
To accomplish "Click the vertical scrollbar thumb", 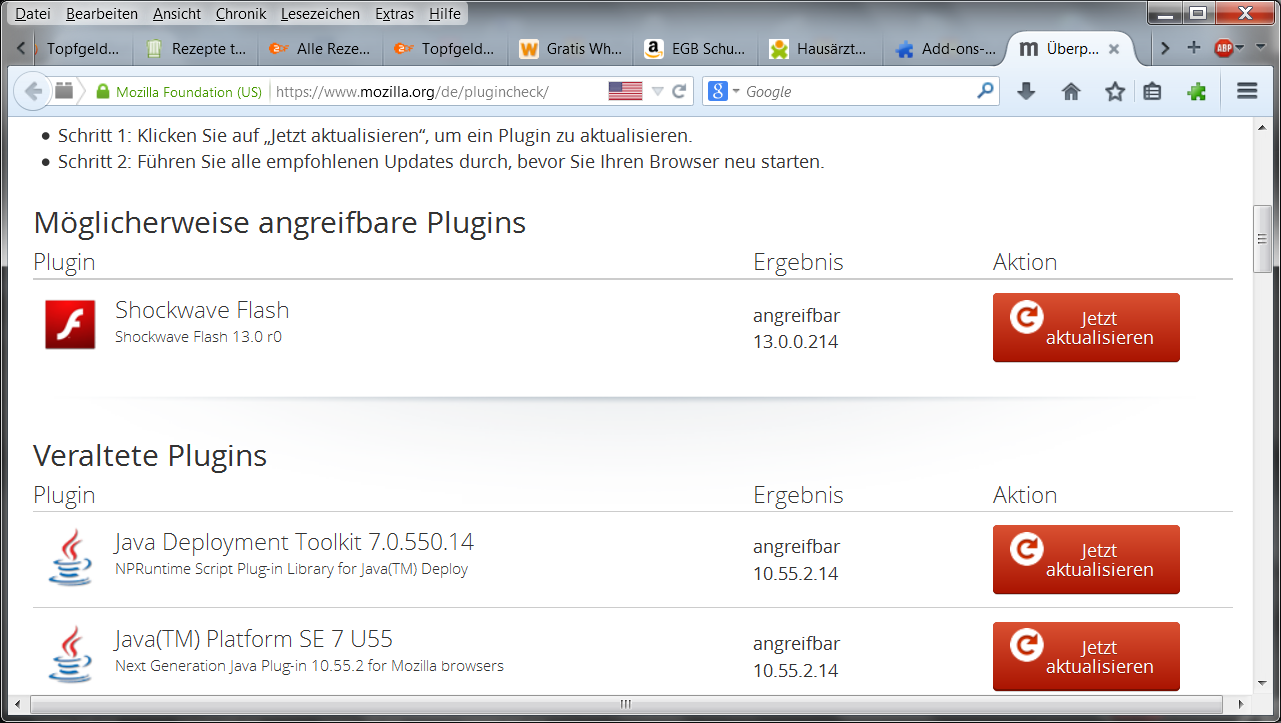I will pos(1263,239).
